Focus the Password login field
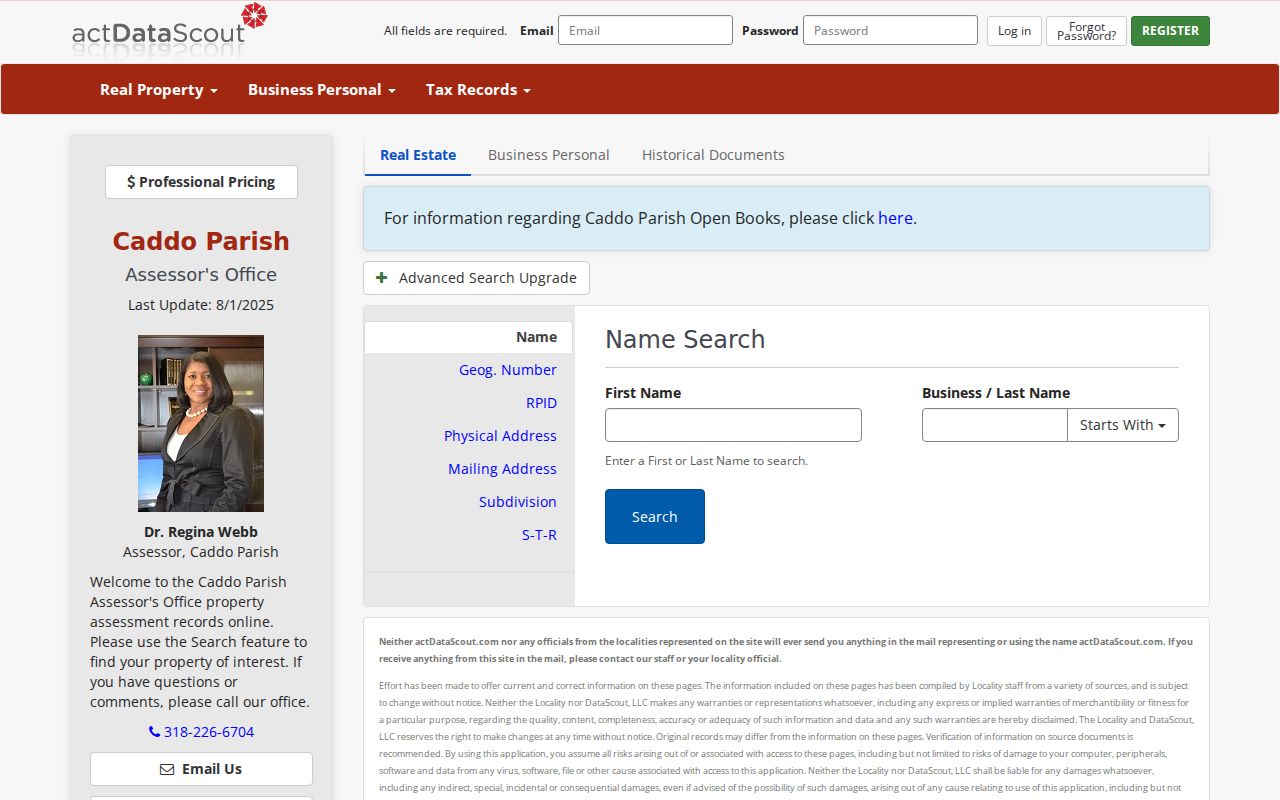1280x800 pixels. click(x=890, y=30)
